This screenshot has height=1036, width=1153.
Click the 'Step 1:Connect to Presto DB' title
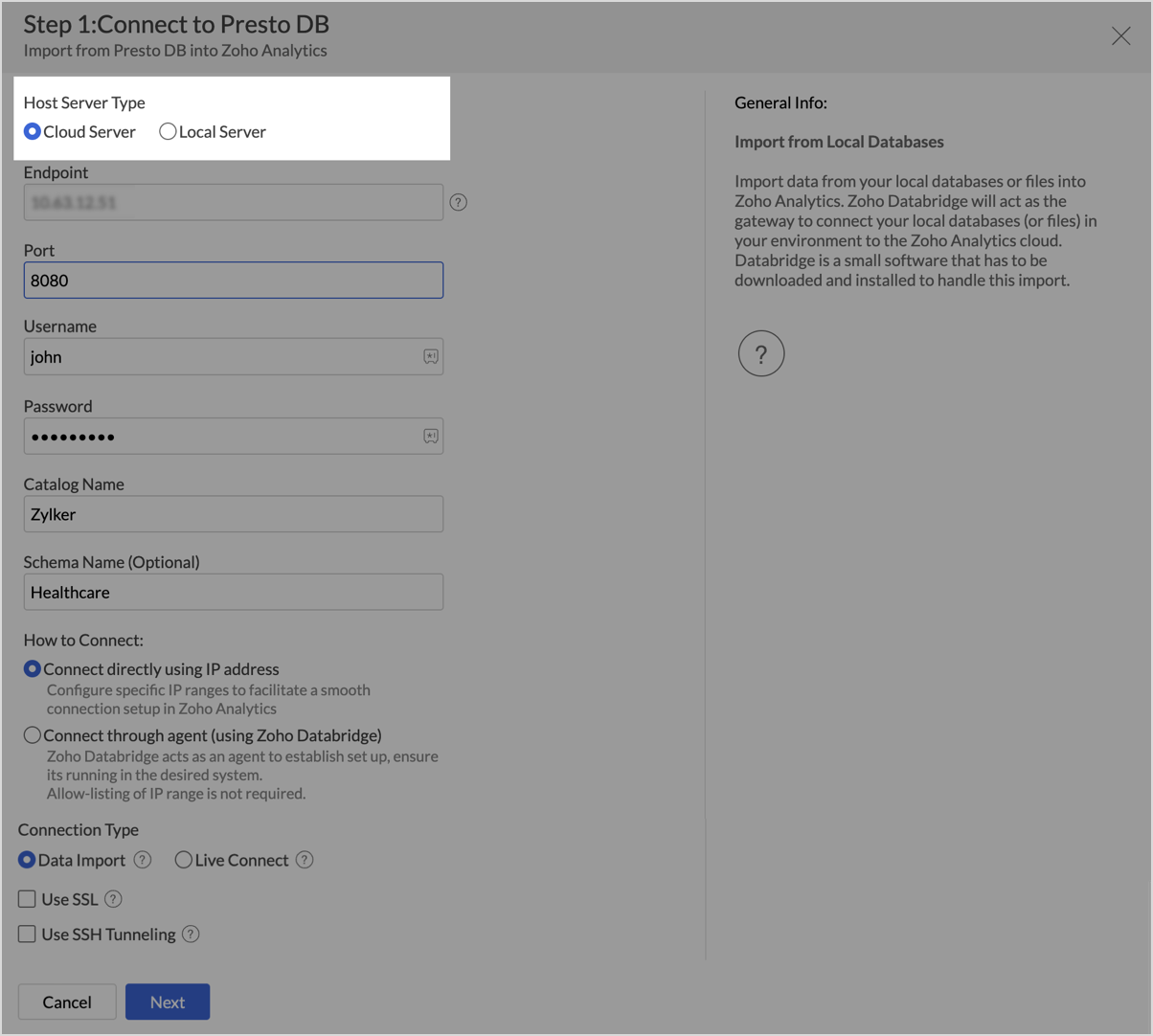[176, 24]
